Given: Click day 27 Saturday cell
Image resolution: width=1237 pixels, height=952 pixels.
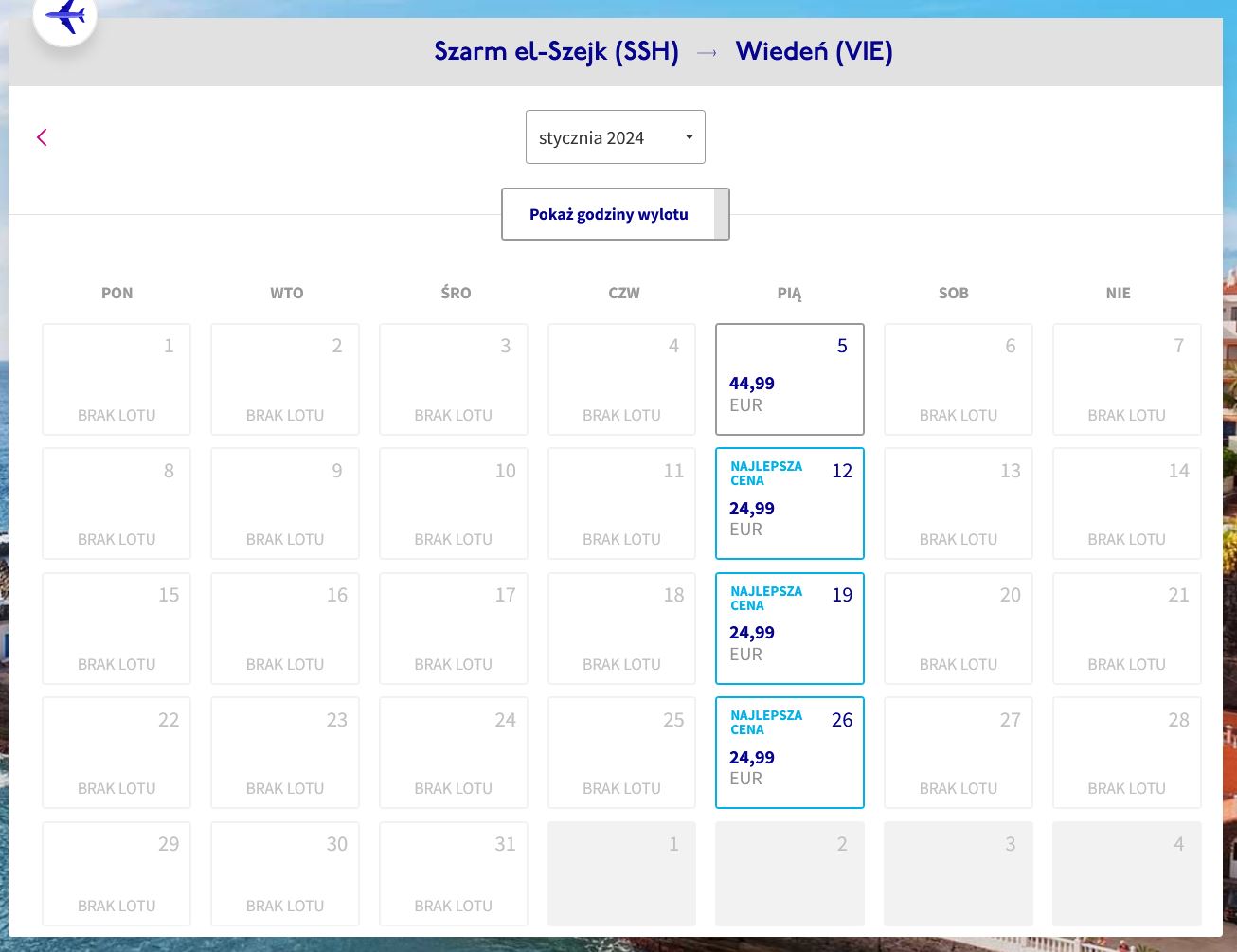Looking at the screenshot, I should 959,752.
